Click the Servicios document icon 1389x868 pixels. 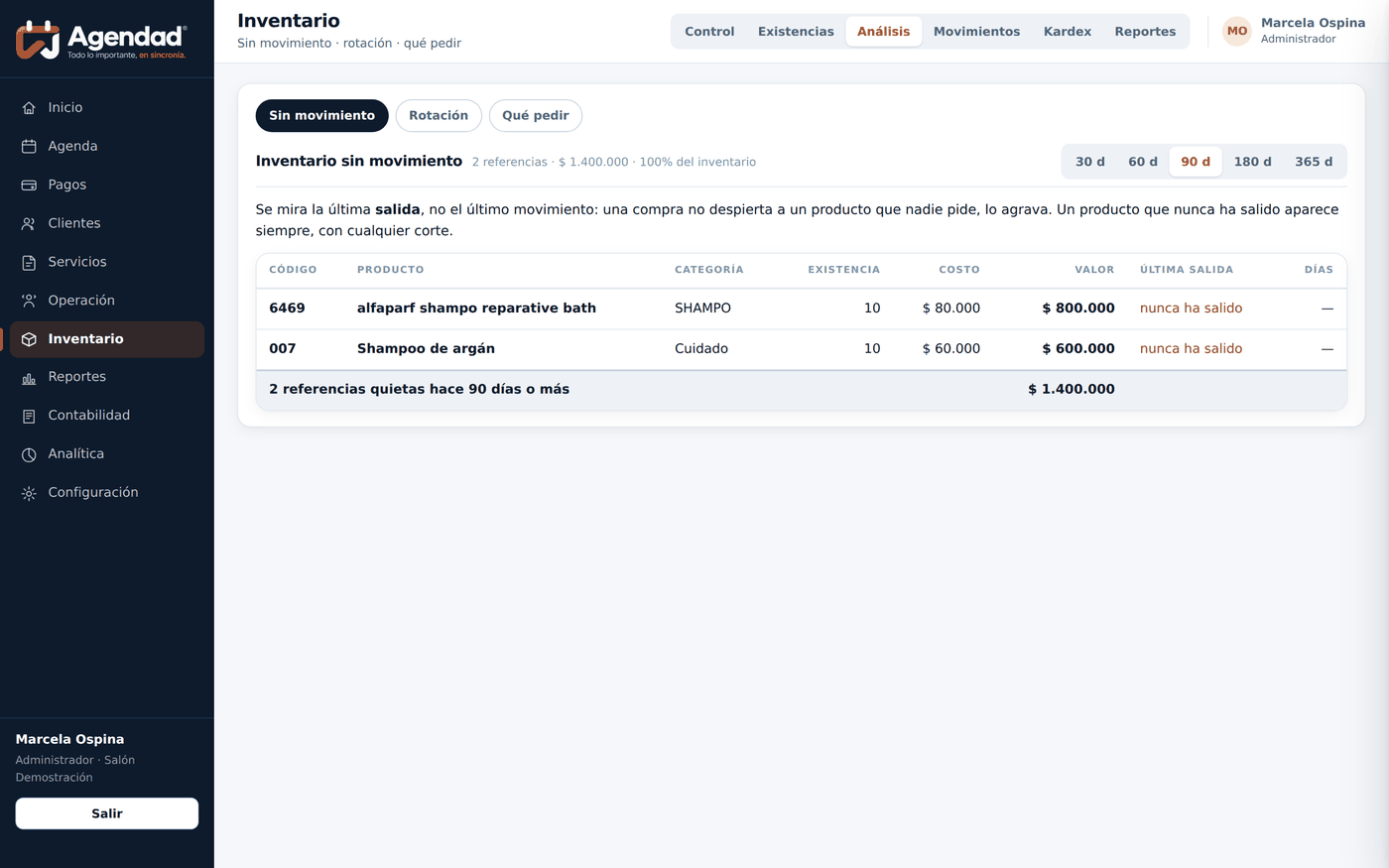(29, 263)
